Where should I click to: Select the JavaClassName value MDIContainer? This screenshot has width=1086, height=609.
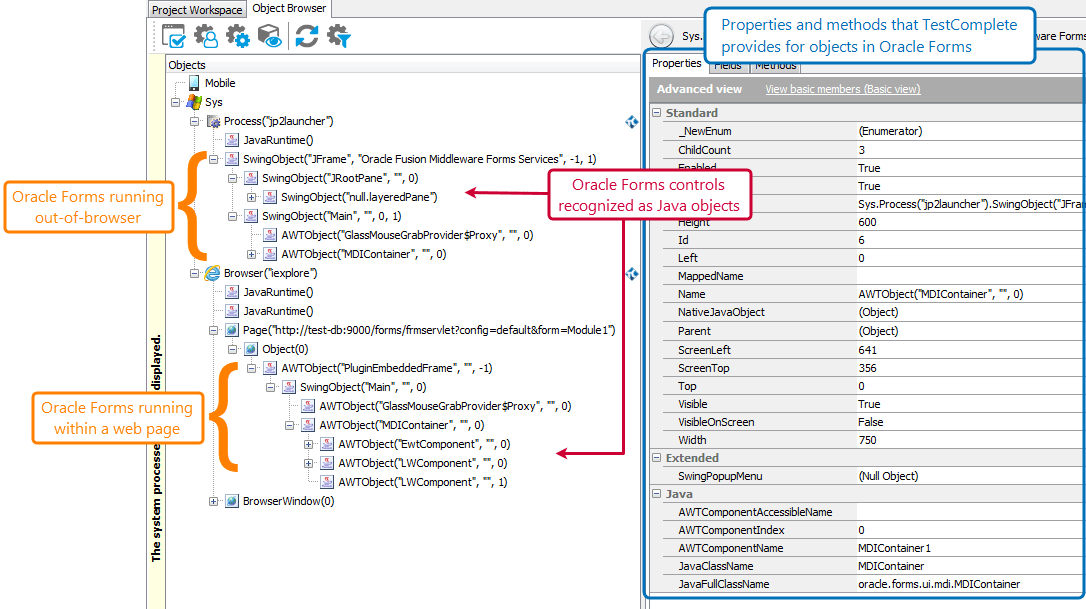point(891,566)
